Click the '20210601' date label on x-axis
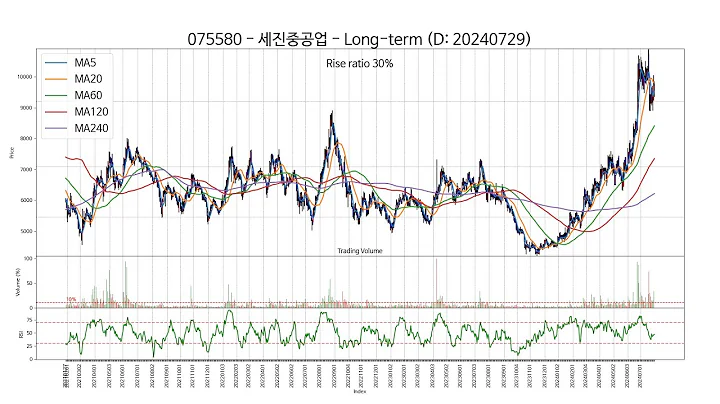720x404 pixels. click(x=122, y=376)
